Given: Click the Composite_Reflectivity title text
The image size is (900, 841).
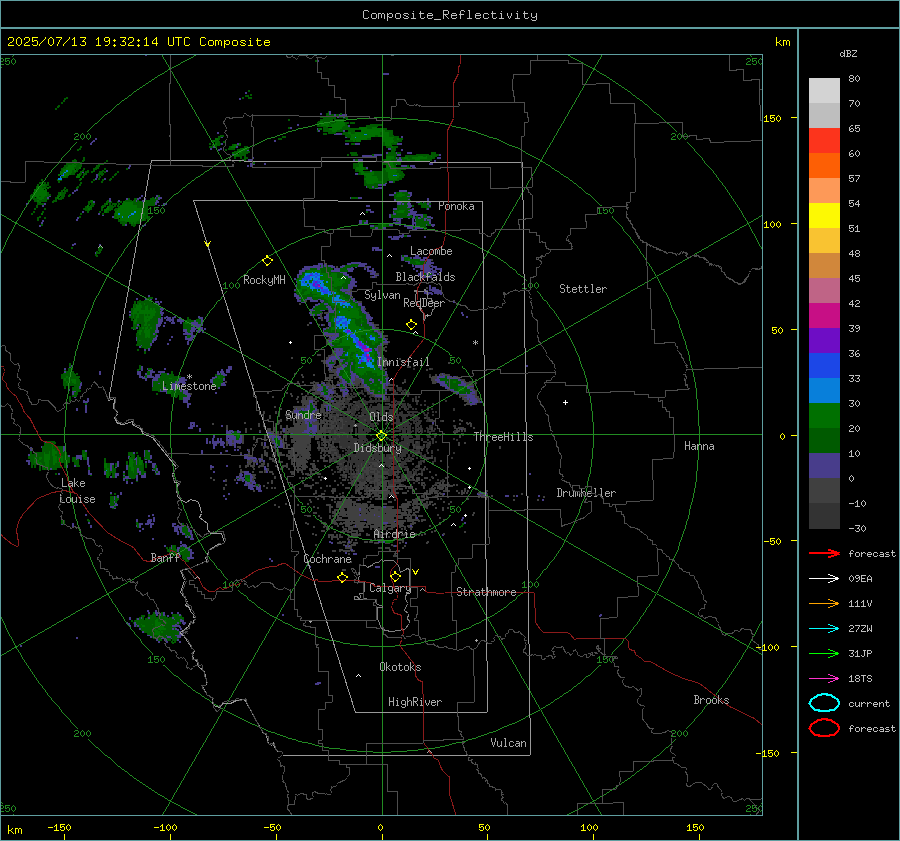Looking at the screenshot, I should (x=450, y=15).
